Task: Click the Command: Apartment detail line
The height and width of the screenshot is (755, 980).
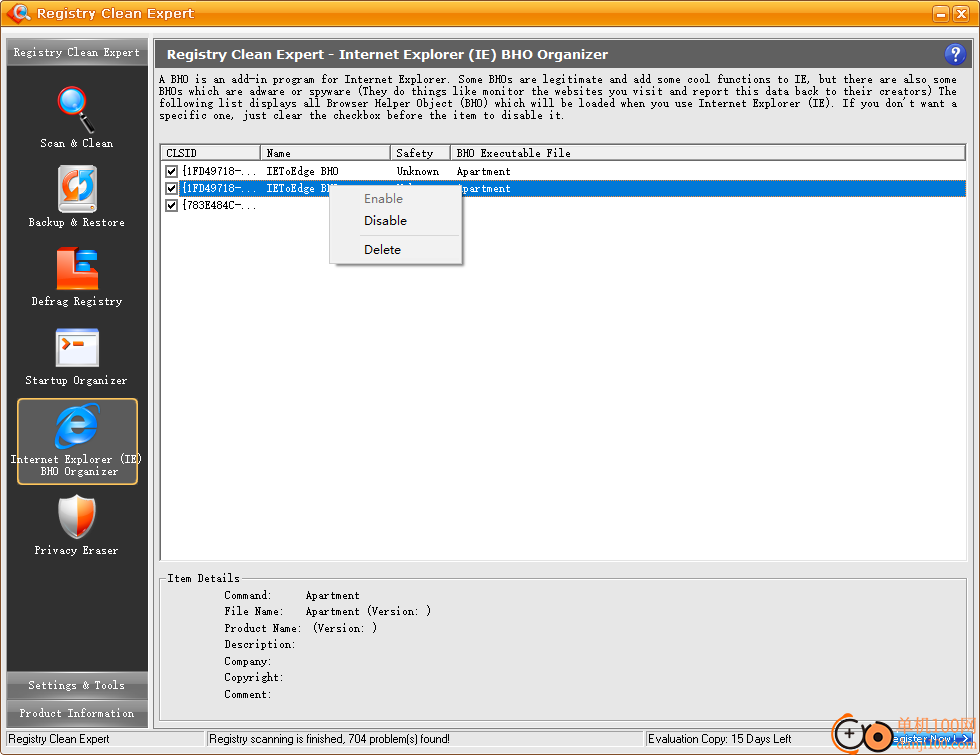Action: pyautogui.click(x=292, y=595)
